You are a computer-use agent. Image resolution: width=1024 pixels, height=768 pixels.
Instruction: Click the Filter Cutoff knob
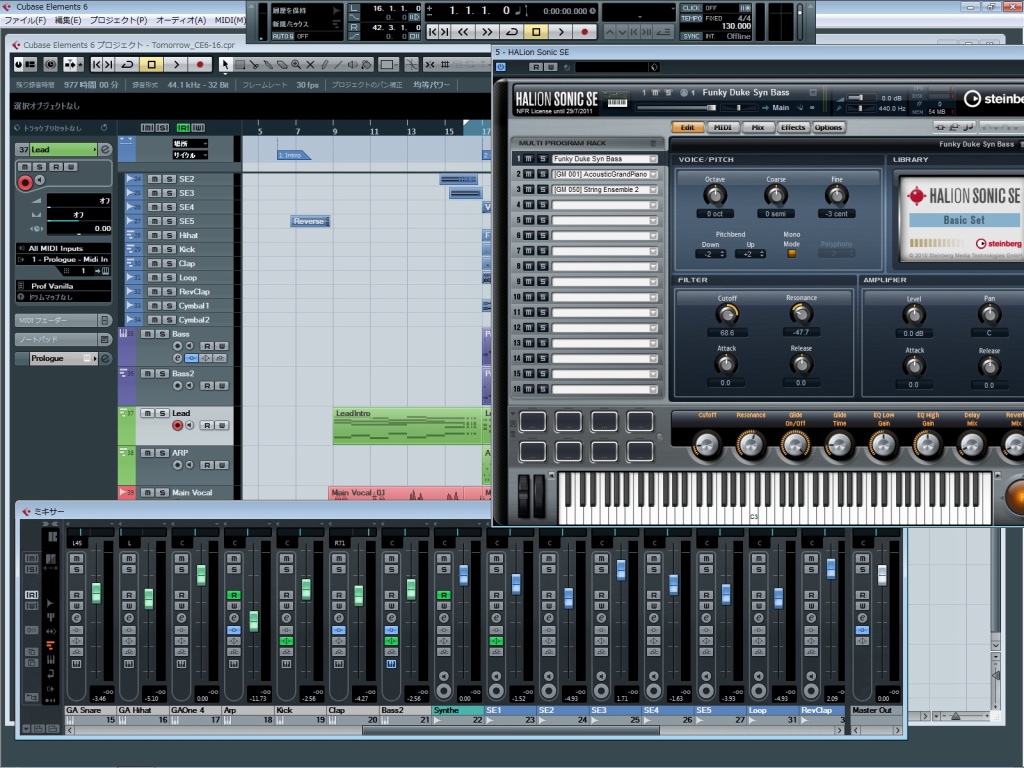[727, 315]
